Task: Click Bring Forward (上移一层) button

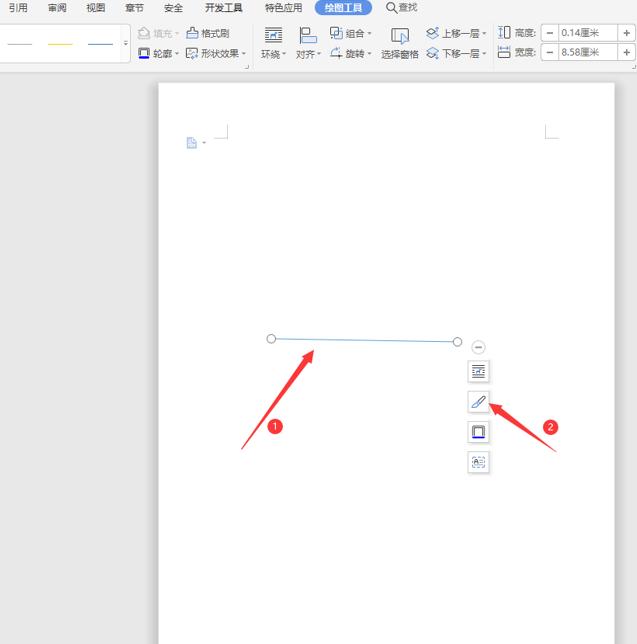Action: pyautogui.click(x=456, y=33)
